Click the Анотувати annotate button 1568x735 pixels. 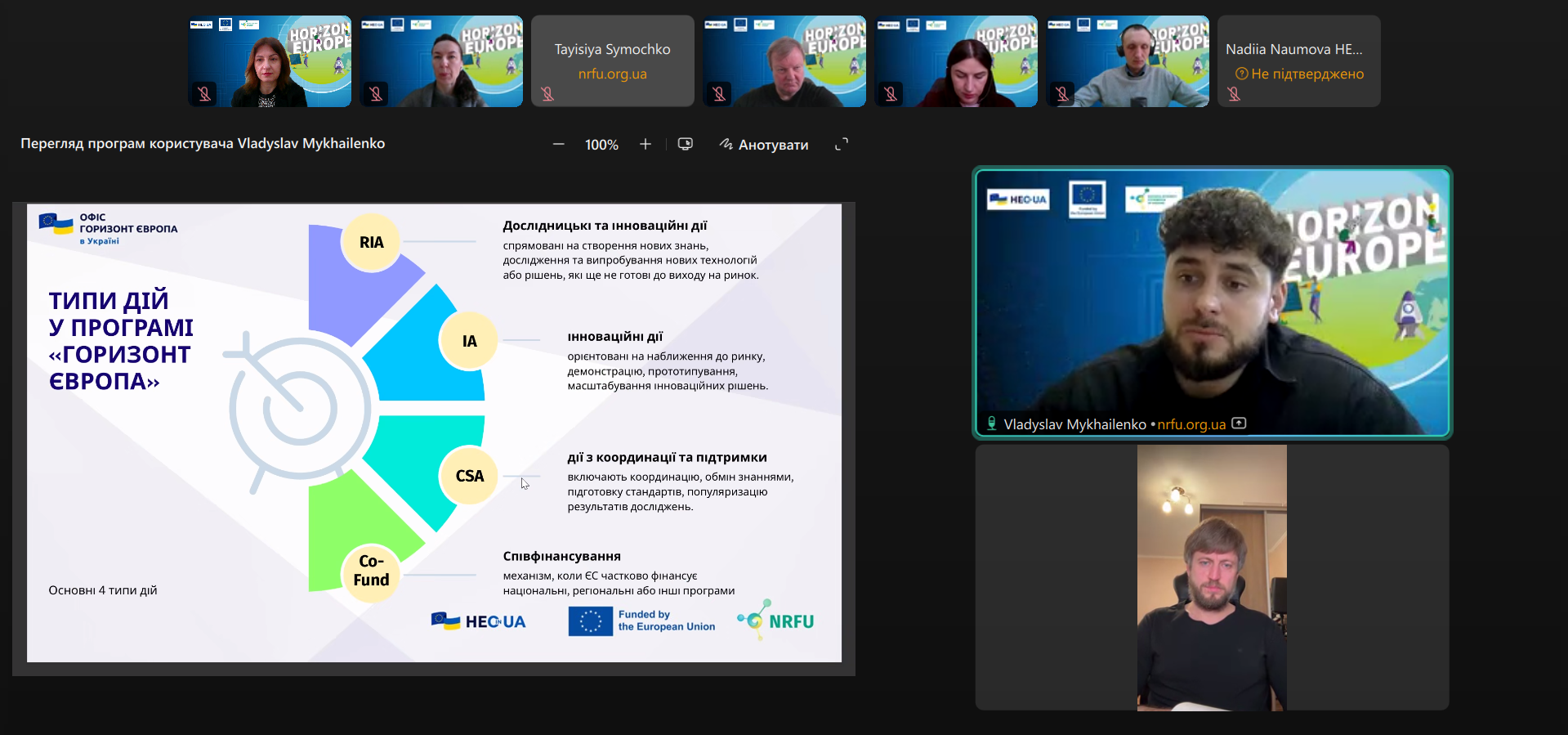[x=764, y=145]
